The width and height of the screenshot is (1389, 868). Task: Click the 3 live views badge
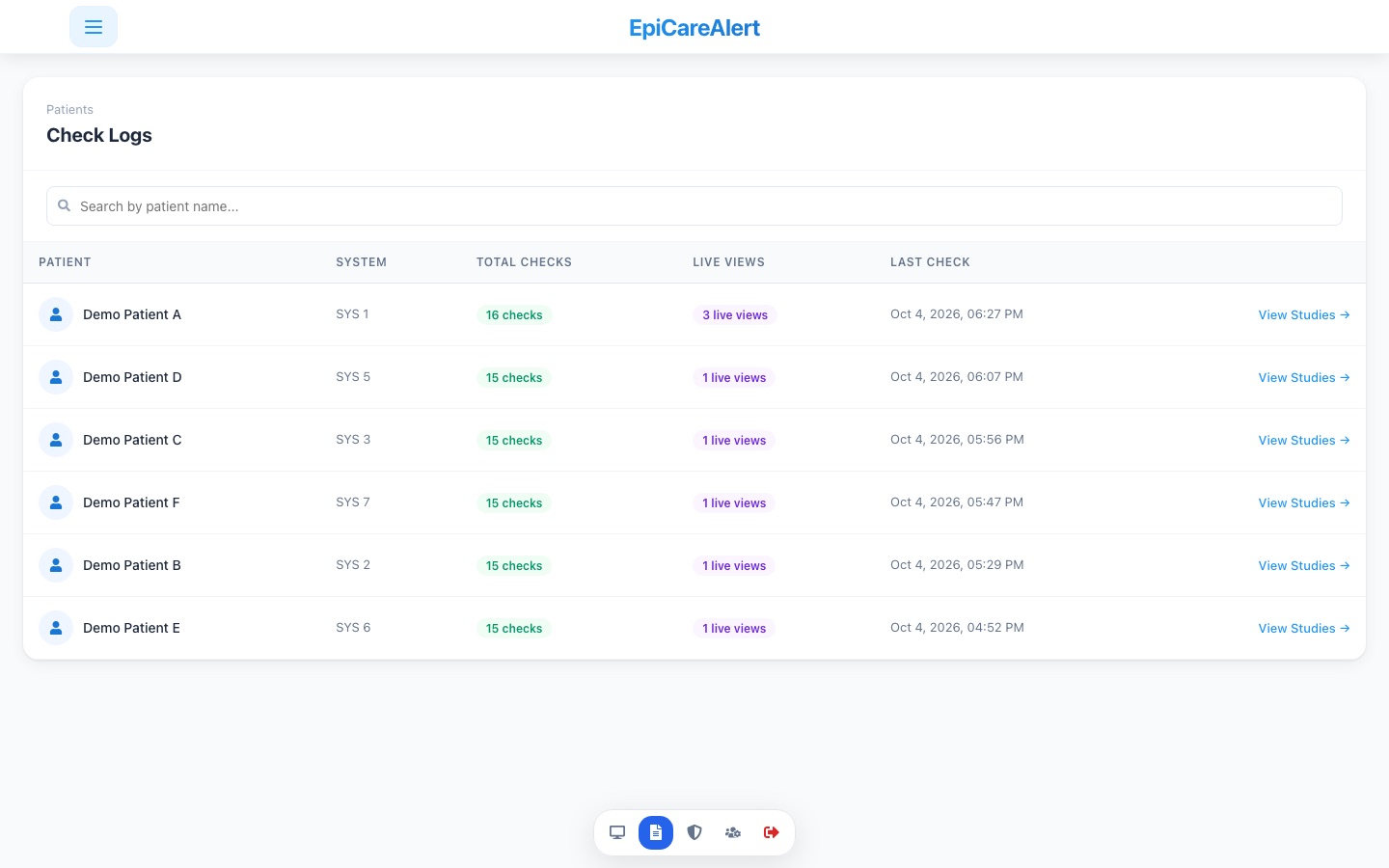point(735,315)
